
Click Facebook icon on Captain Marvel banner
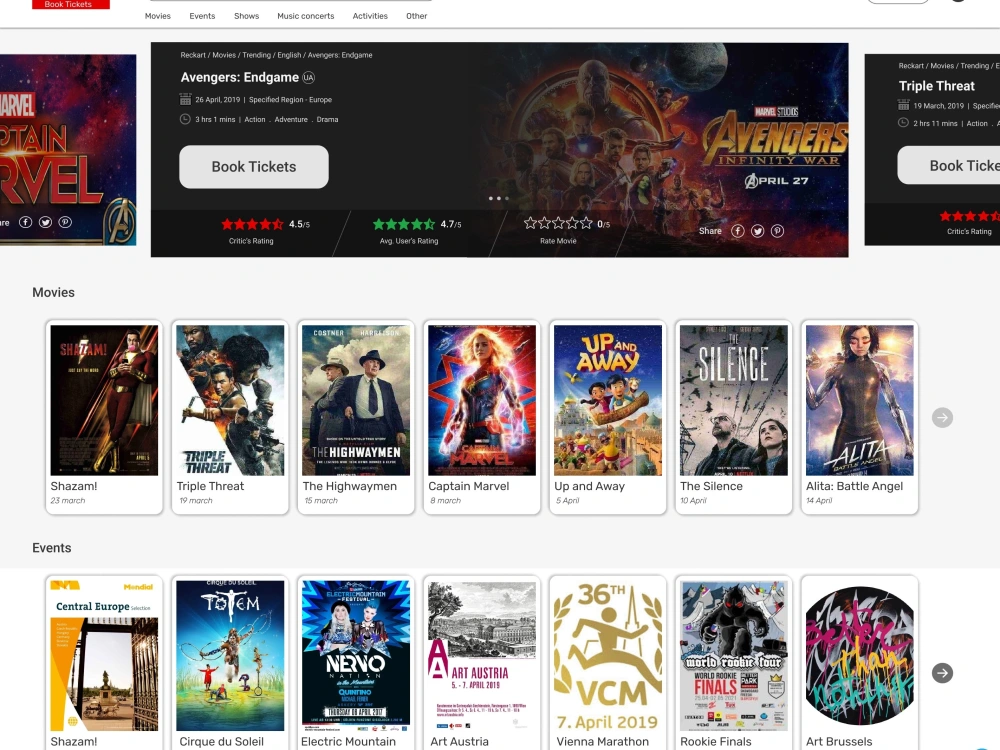click(26, 222)
